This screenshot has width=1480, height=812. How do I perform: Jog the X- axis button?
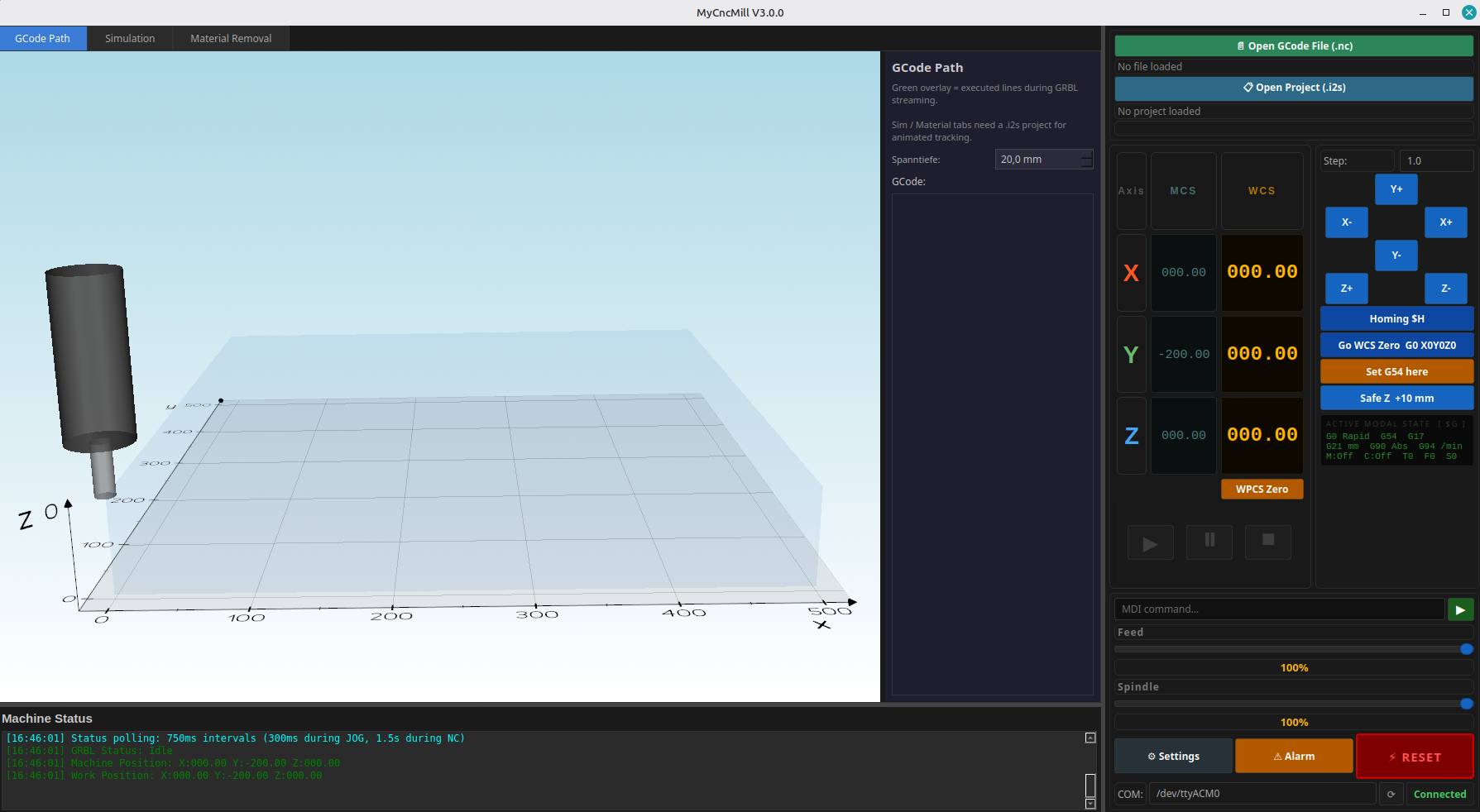coord(1347,222)
